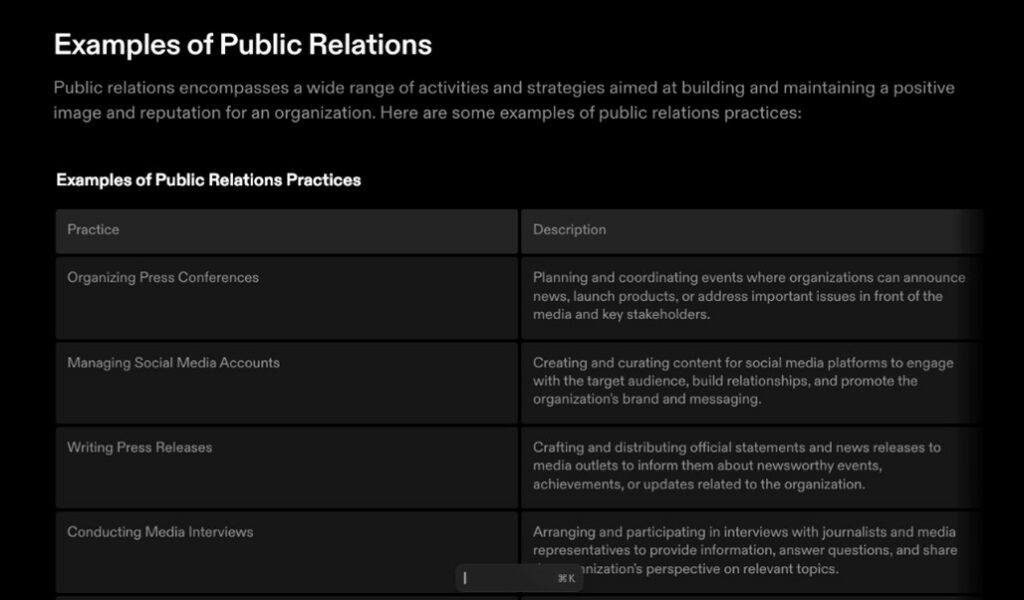Click the text 'media and key stakeholders'
Image resolution: width=1024 pixels, height=600 pixels.
tap(620, 314)
